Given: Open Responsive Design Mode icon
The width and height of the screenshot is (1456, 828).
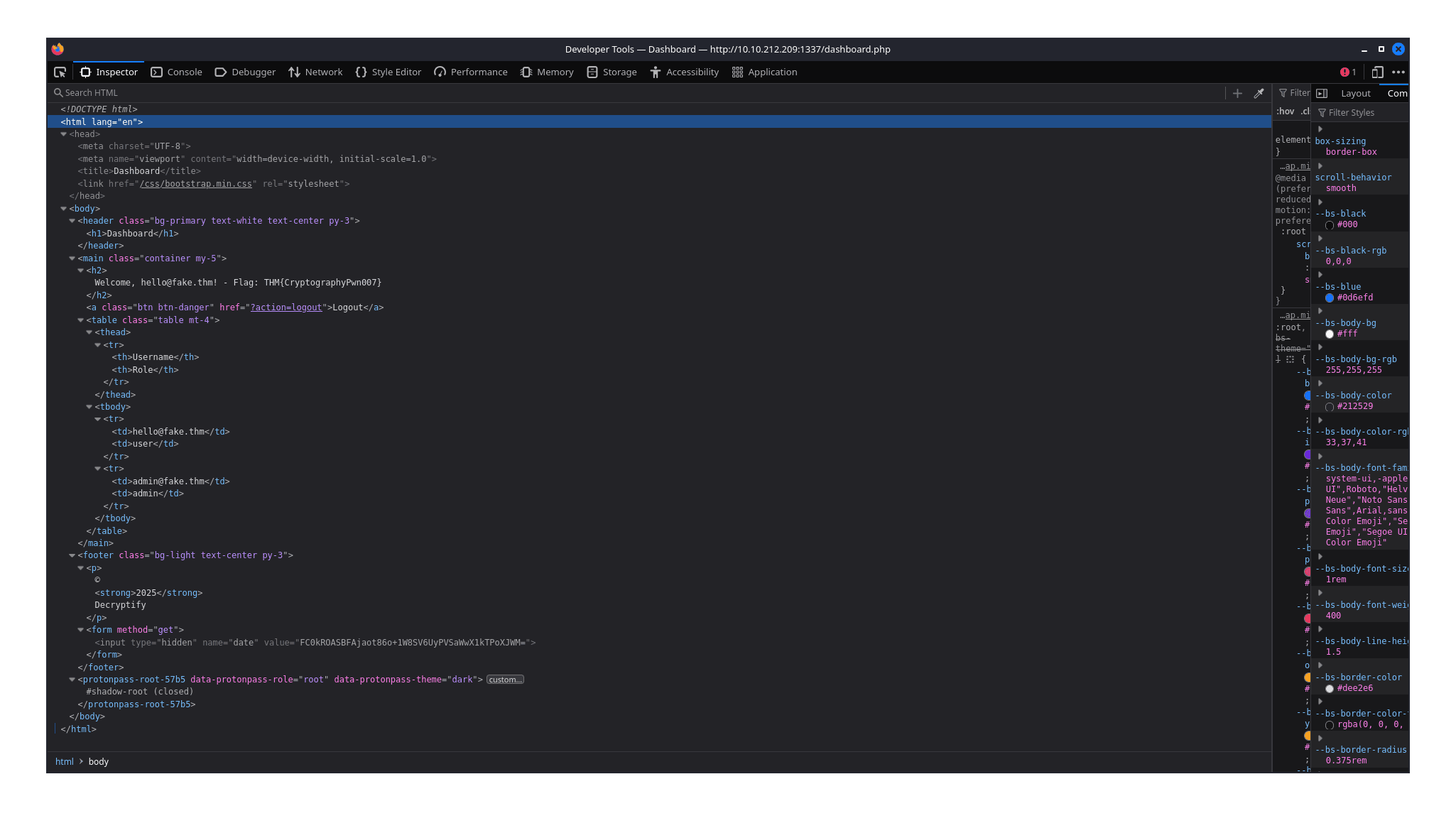Looking at the screenshot, I should (x=1377, y=72).
